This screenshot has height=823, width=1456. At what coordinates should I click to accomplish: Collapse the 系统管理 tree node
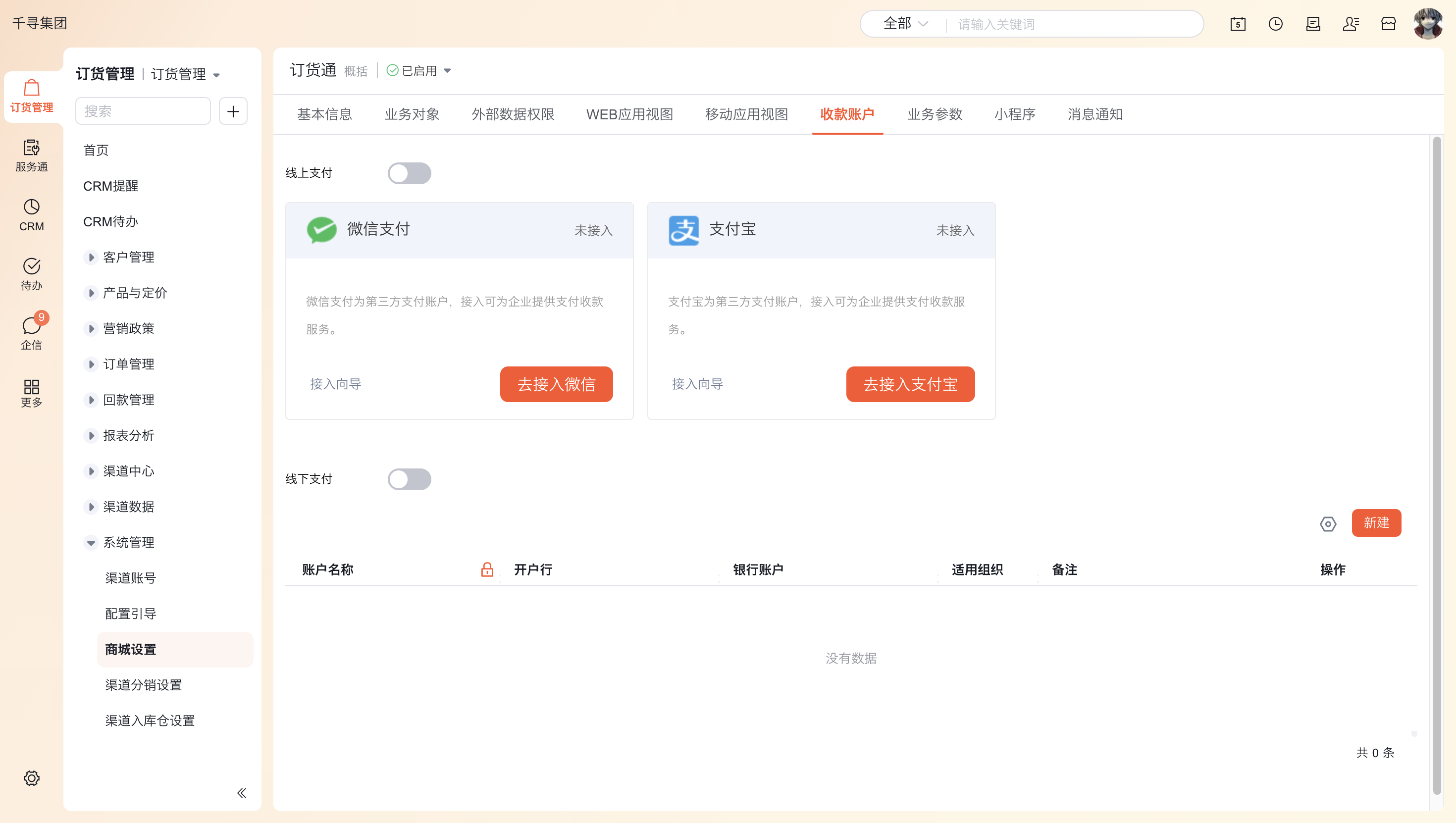click(x=91, y=543)
